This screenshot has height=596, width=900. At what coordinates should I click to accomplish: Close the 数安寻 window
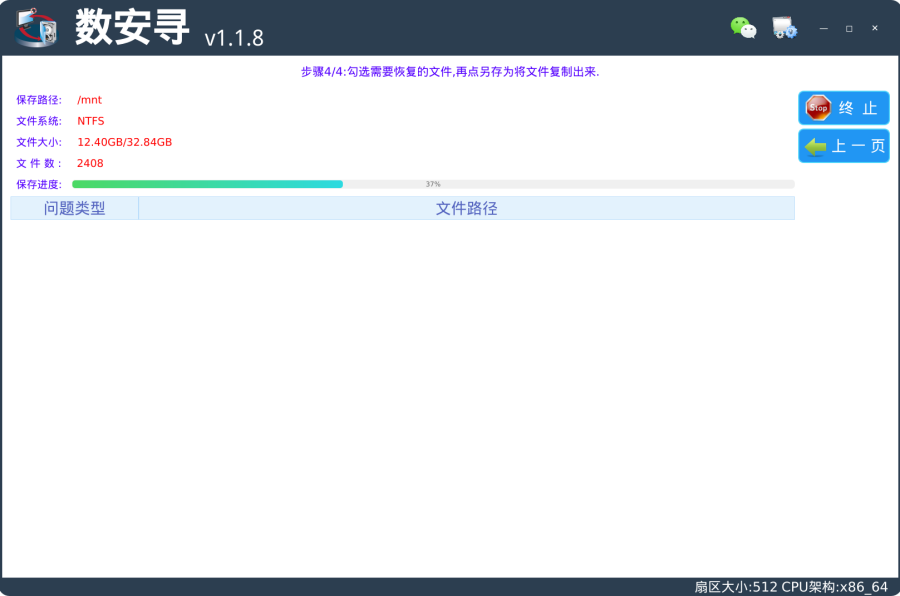point(875,28)
